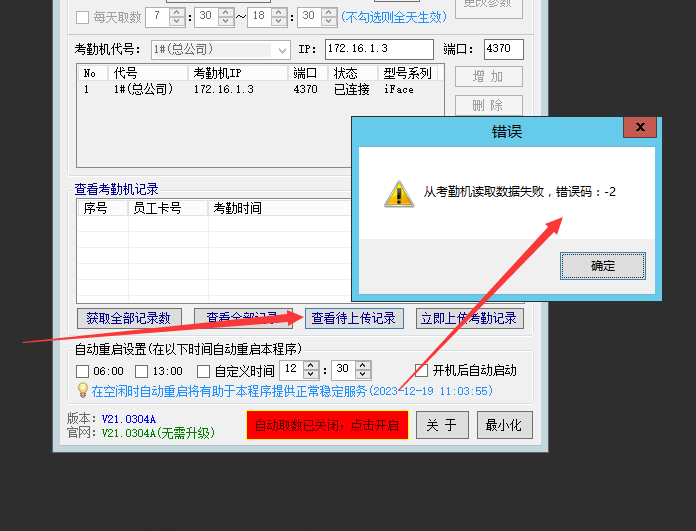Click 查看待上传记录 button
Image resolution: width=696 pixels, height=531 pixels.
[354, 319]
